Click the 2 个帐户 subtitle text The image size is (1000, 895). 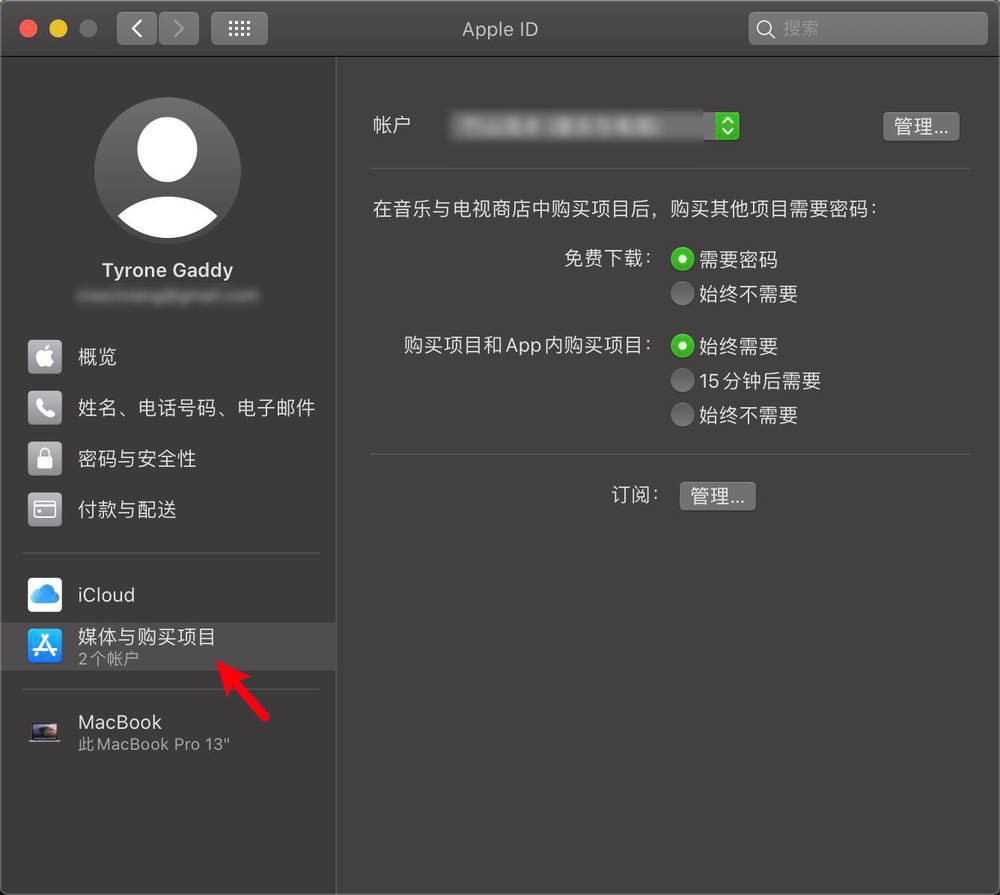click(x=108, y=658)
